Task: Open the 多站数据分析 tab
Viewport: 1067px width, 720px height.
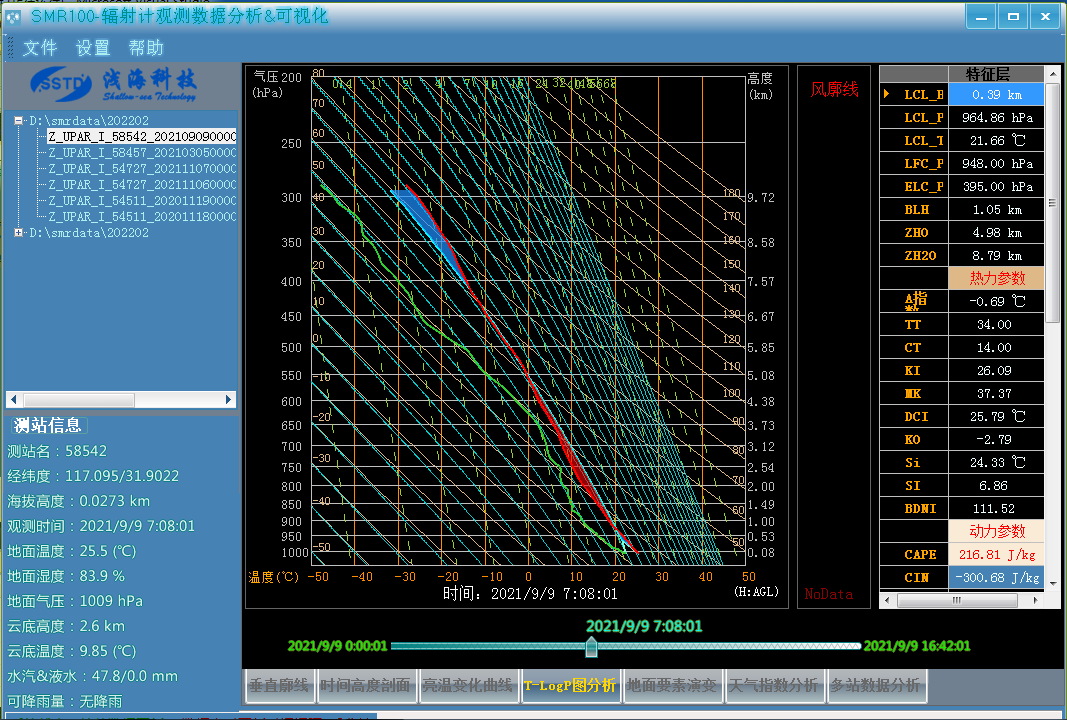Action: point(875,685)
